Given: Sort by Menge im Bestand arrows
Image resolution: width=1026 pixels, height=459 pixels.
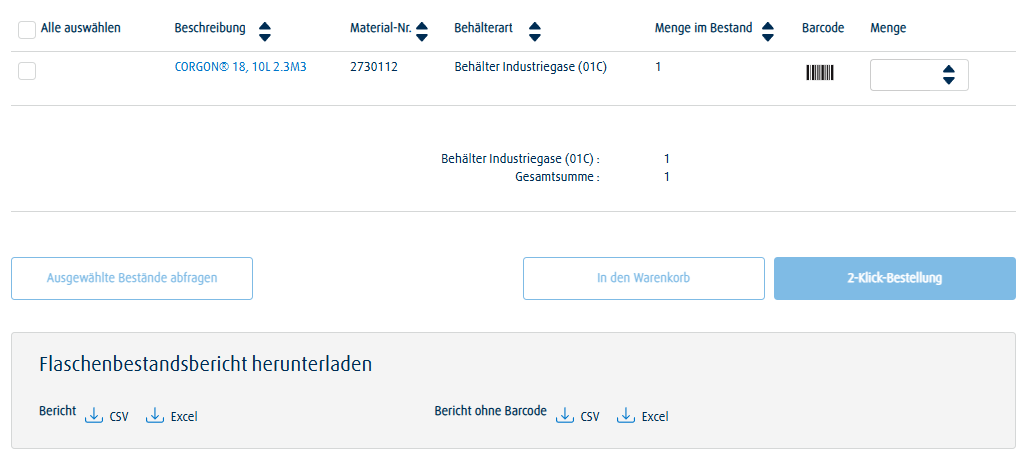Looking at the screenshot, I should tap(768, 30).
